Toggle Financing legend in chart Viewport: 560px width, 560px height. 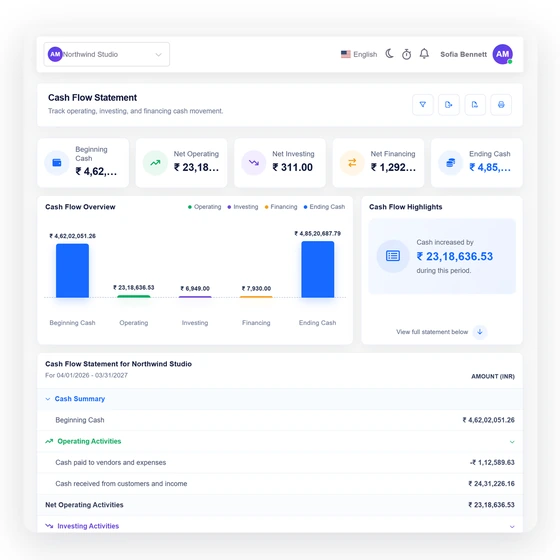pyautogui.click(x=281, y=207)
